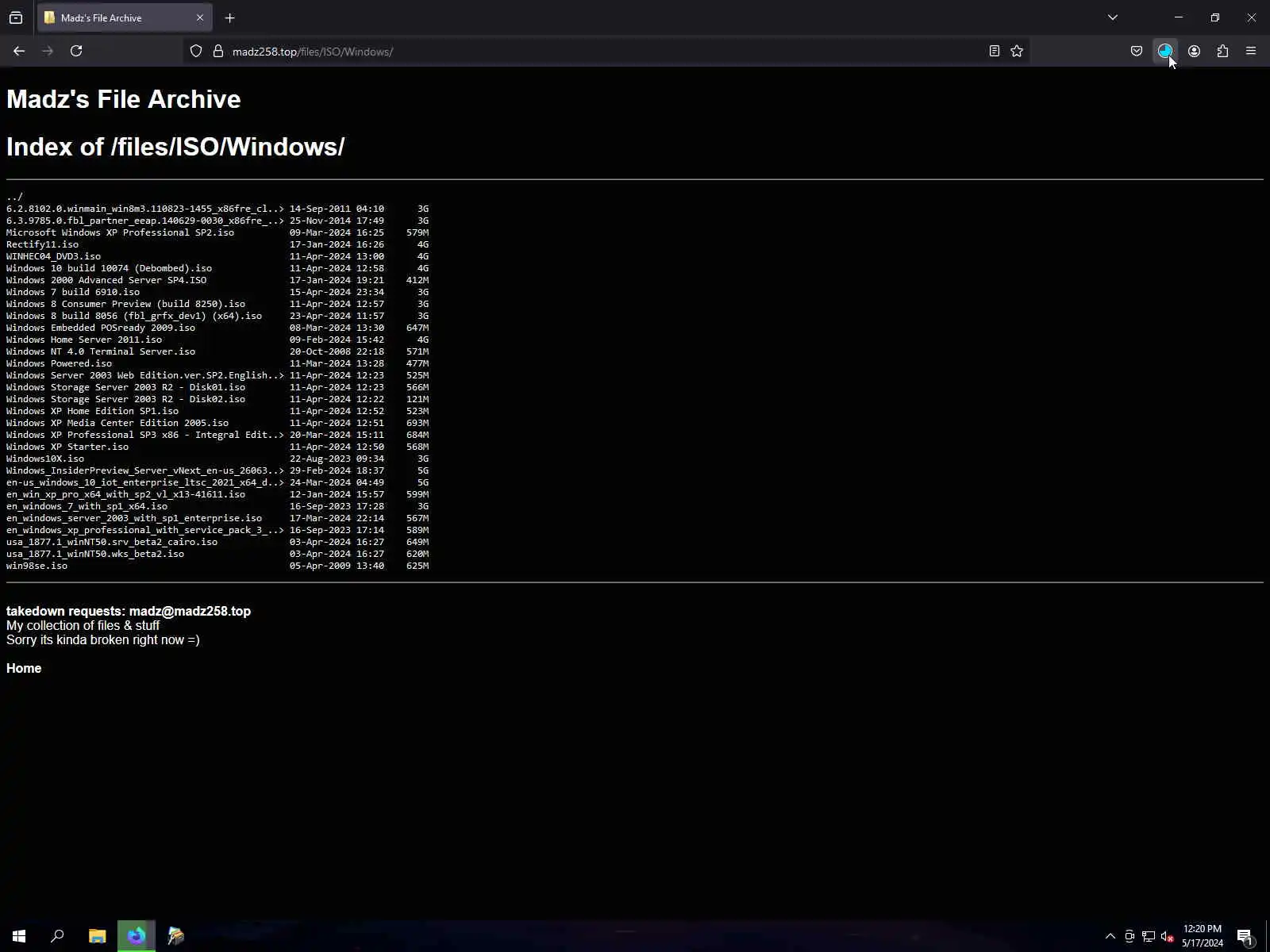The height and width of the screenshot is (952, 1270).
Task: Open the notification center icon
Action: tap(1245, 937)
